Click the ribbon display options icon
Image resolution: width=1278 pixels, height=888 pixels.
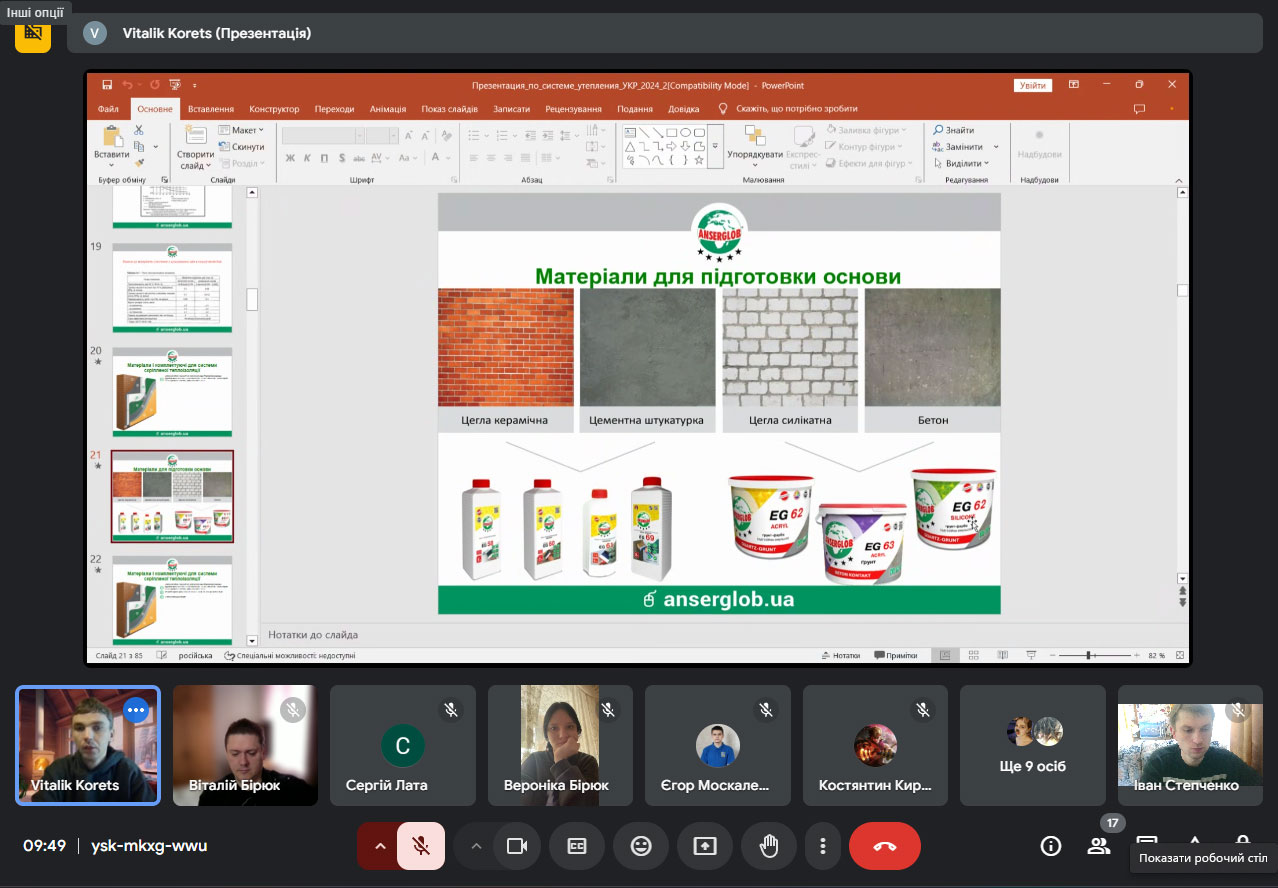pyautogui.click(x=1073, y=85)
